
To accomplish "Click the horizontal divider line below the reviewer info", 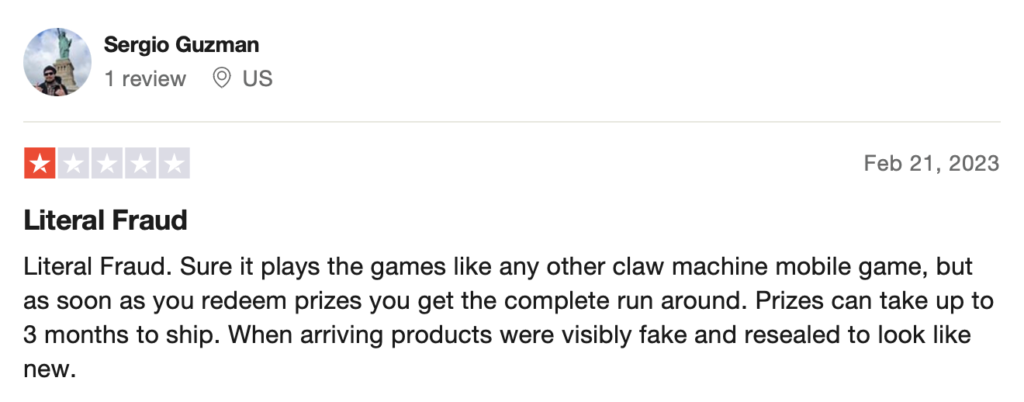I will tap(512, 122).
